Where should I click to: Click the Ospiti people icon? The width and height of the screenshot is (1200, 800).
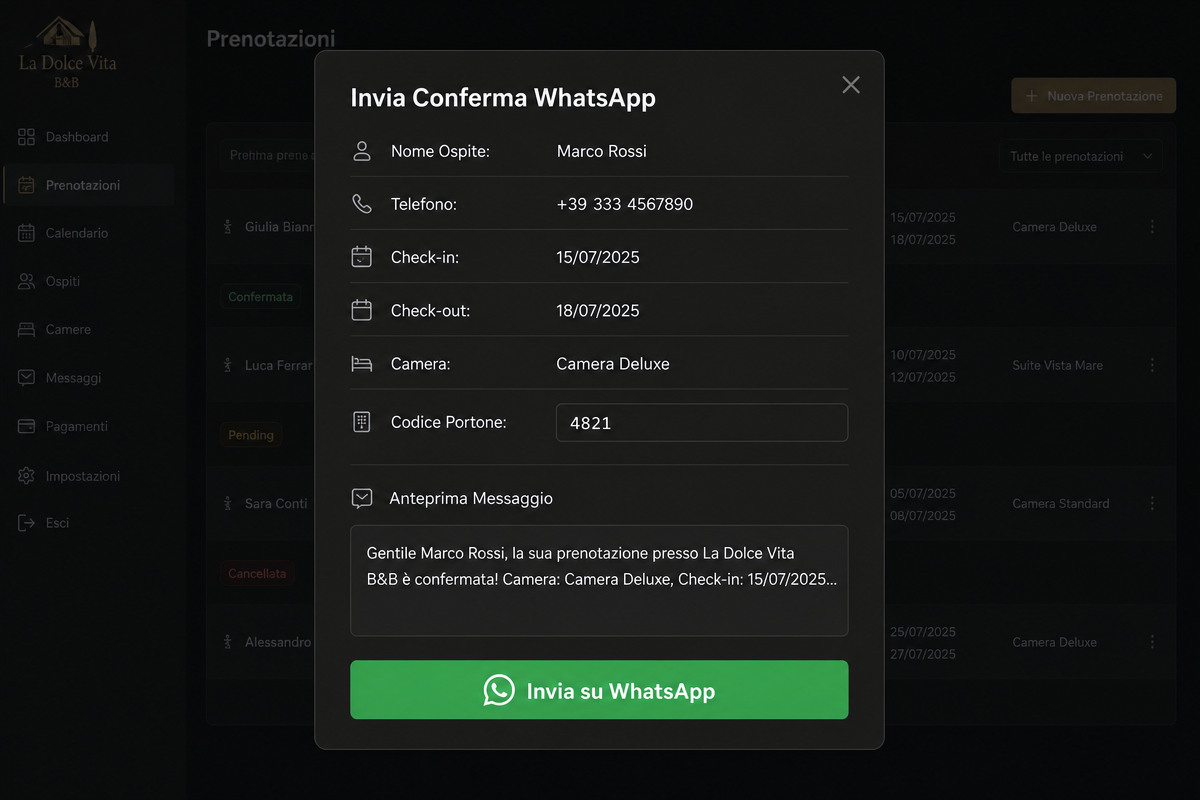(27, 281)
